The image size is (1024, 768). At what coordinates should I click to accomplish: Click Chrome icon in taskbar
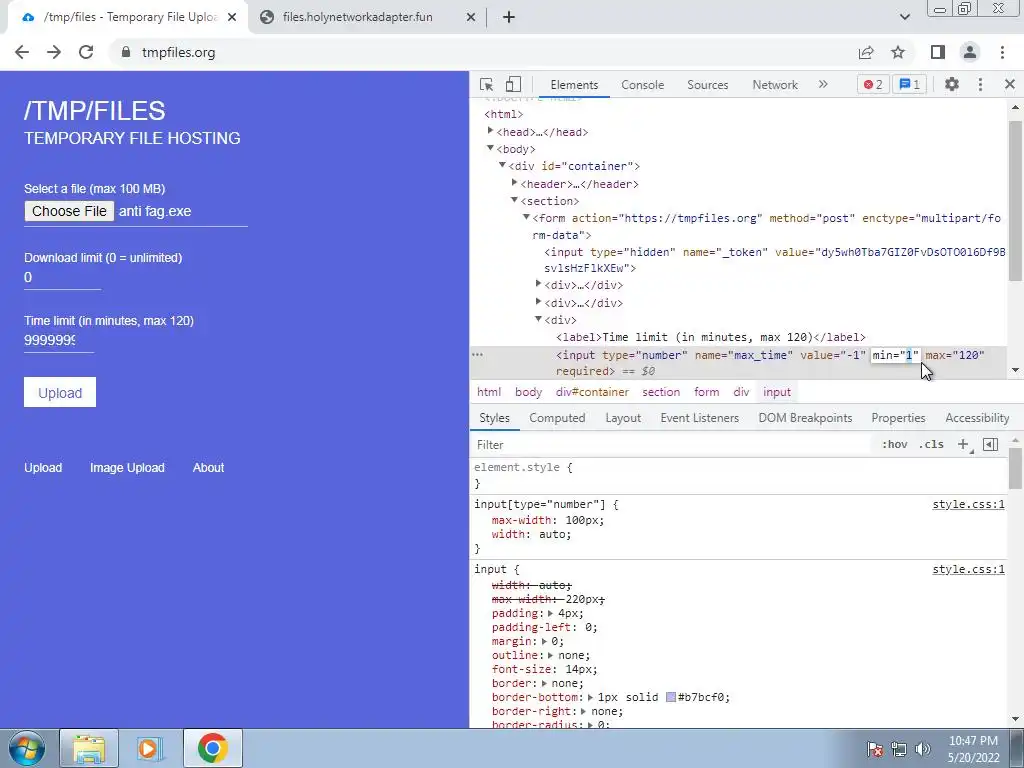click(x=212, y=748)
